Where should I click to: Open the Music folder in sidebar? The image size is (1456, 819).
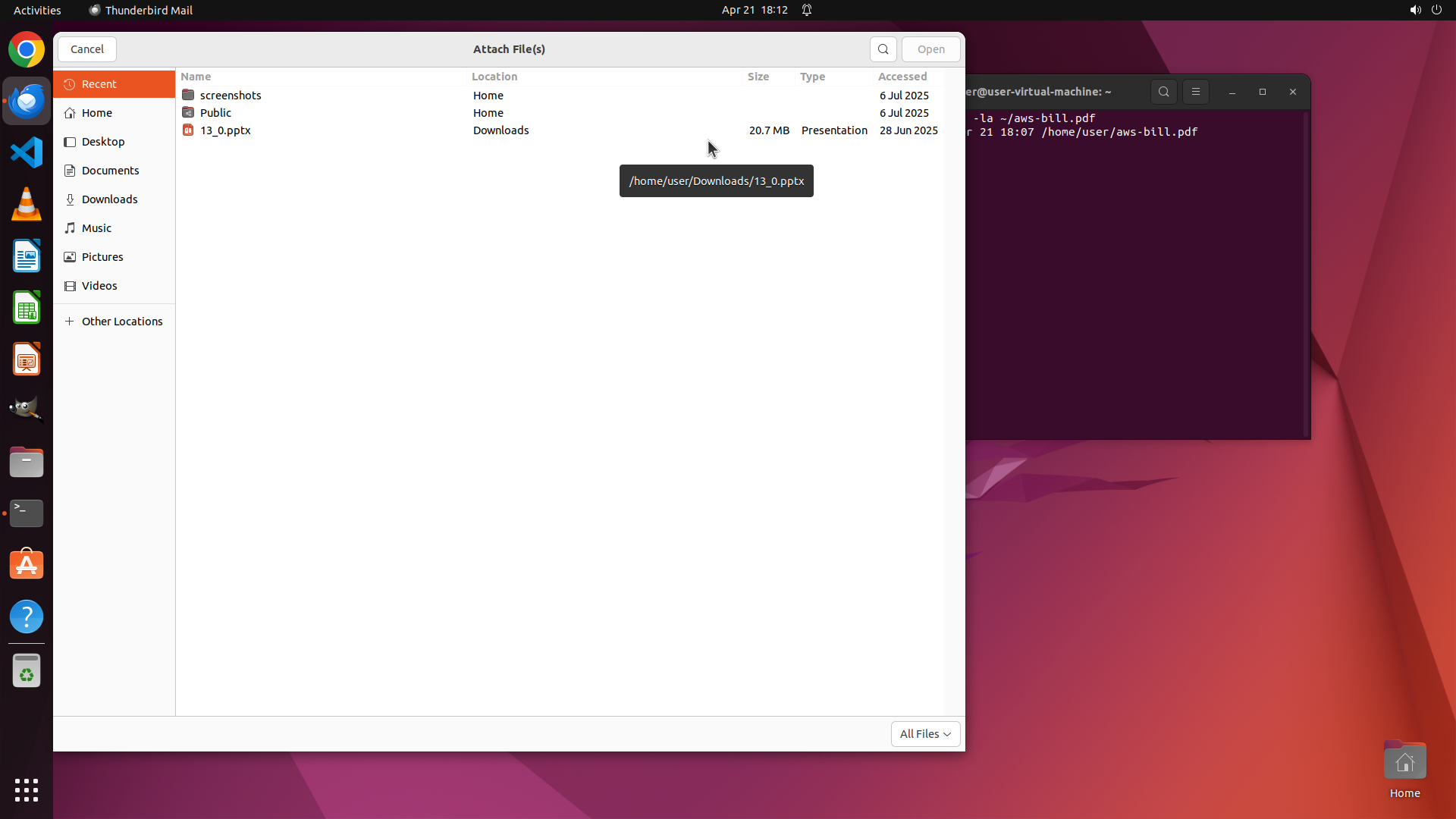pyautogui.click(x=96, y=228)
